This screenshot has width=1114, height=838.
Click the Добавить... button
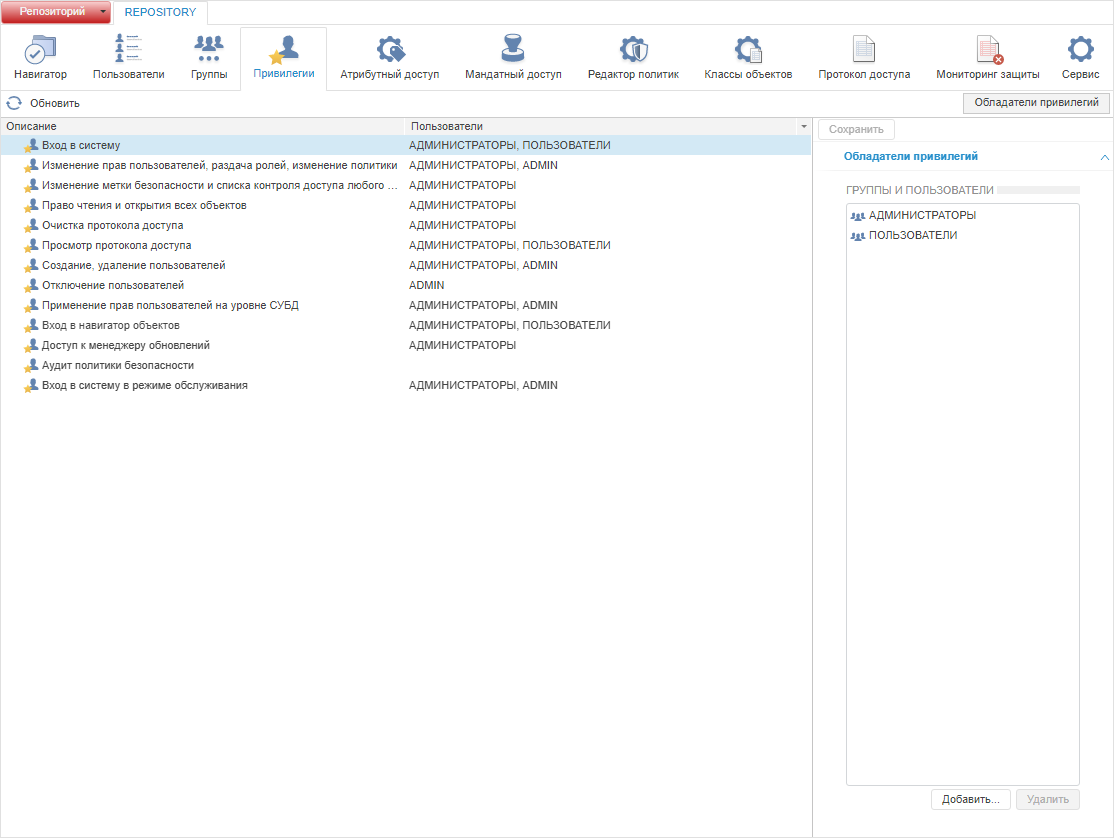pyautogui.click(x=970, y=799)
